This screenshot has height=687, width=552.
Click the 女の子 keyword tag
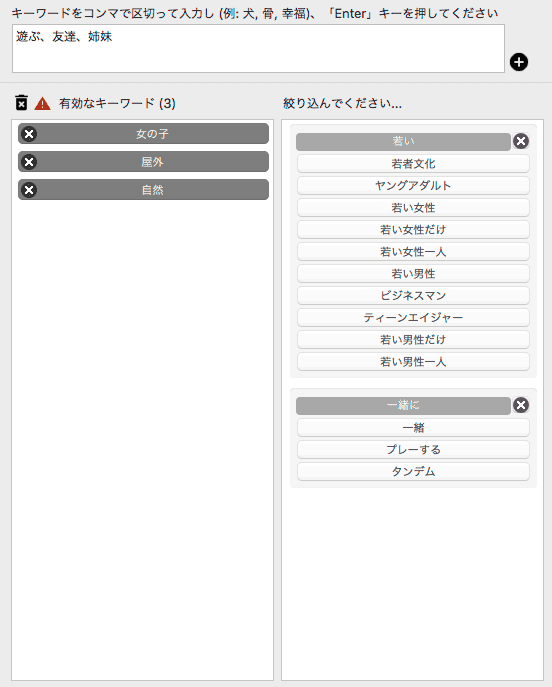pos(143,134)
